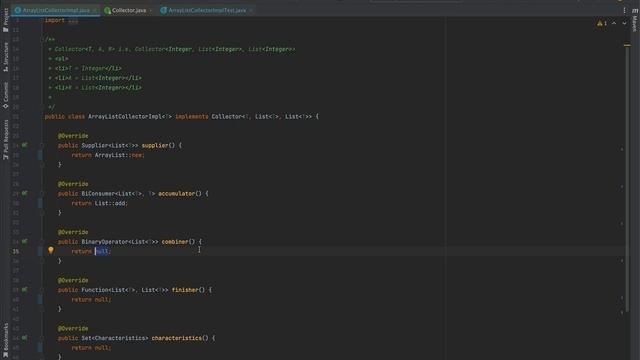Click the 'accumulator' method name

(176, 193)
